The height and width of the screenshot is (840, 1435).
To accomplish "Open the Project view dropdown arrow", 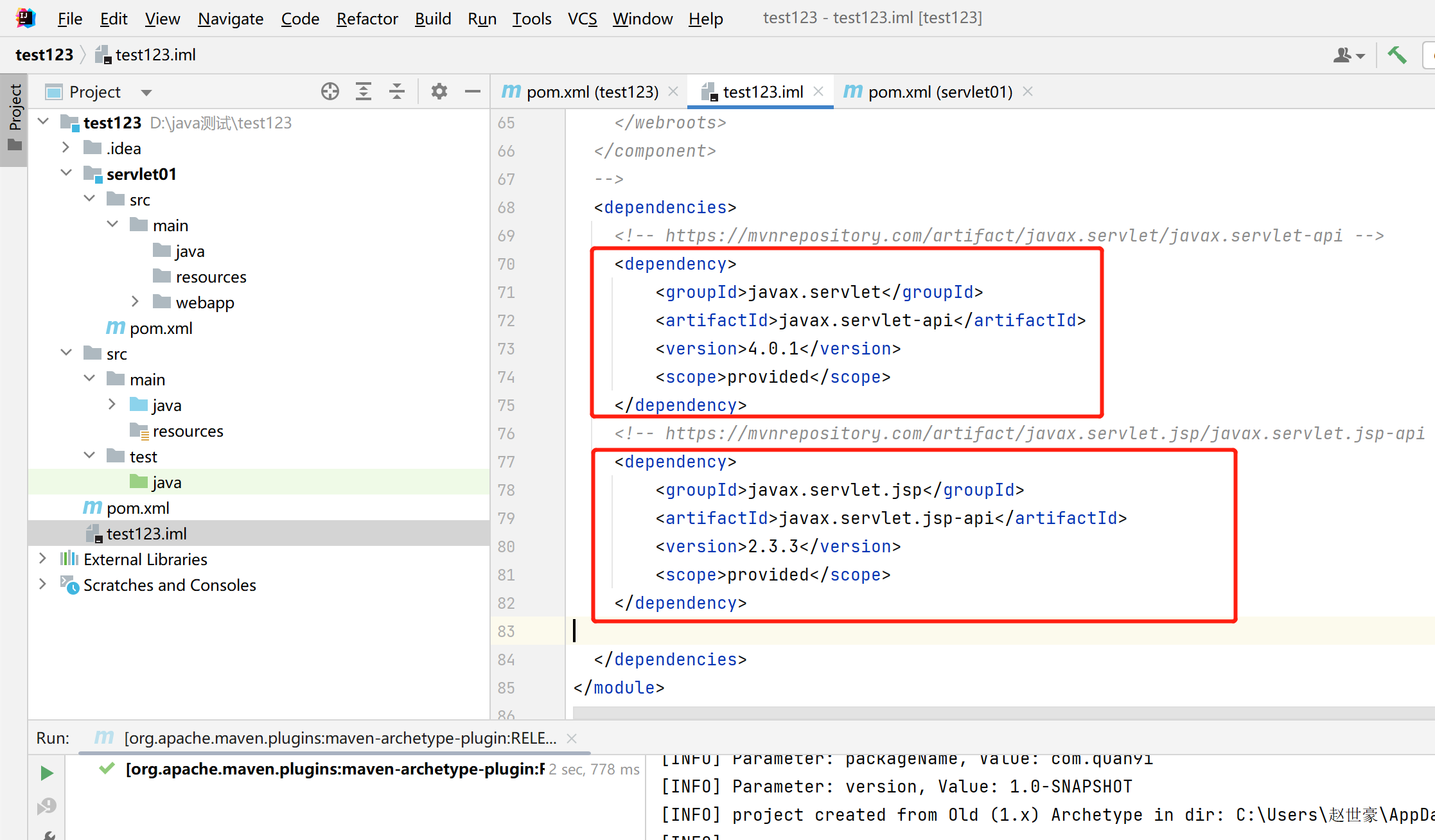I will 146,92.
